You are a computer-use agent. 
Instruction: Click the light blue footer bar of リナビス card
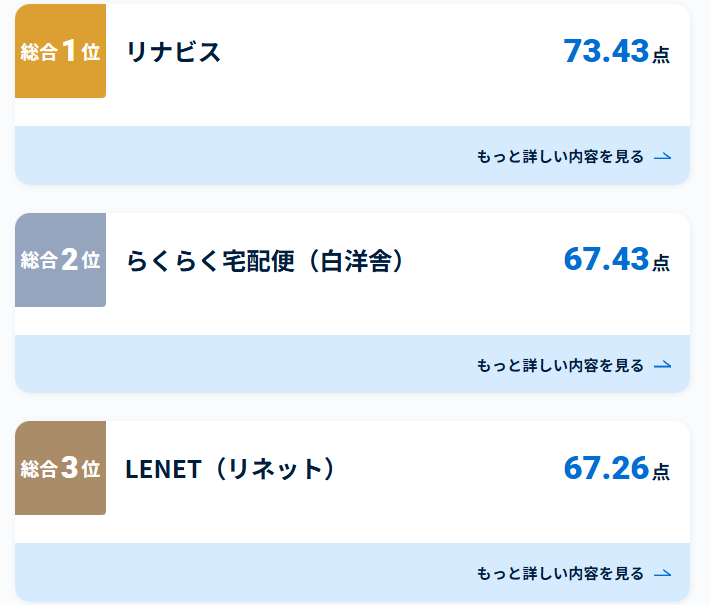[x=352, y=155]
